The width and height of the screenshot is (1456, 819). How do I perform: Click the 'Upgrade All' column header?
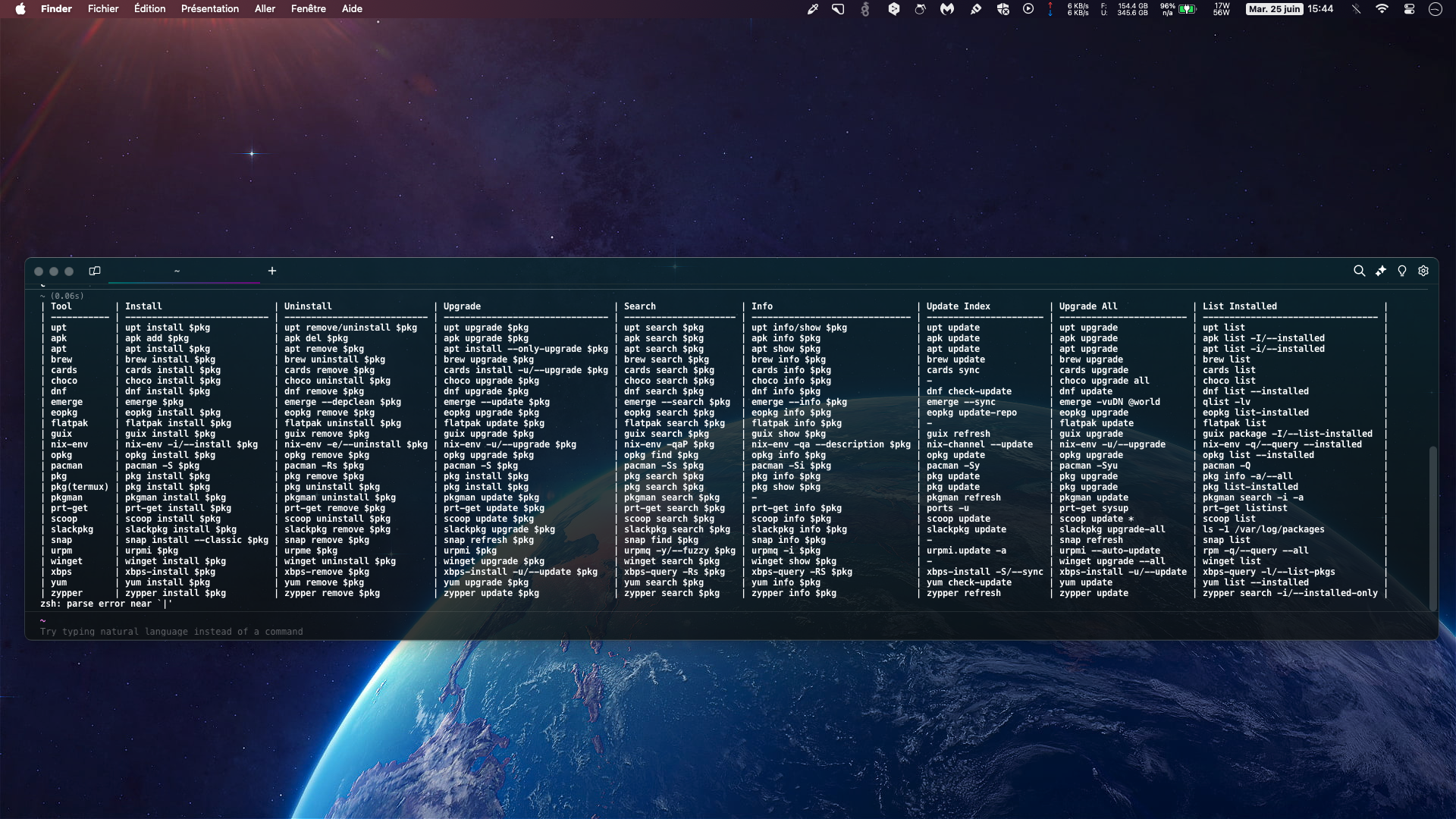pyautogui.click(x=1088, y=306)
